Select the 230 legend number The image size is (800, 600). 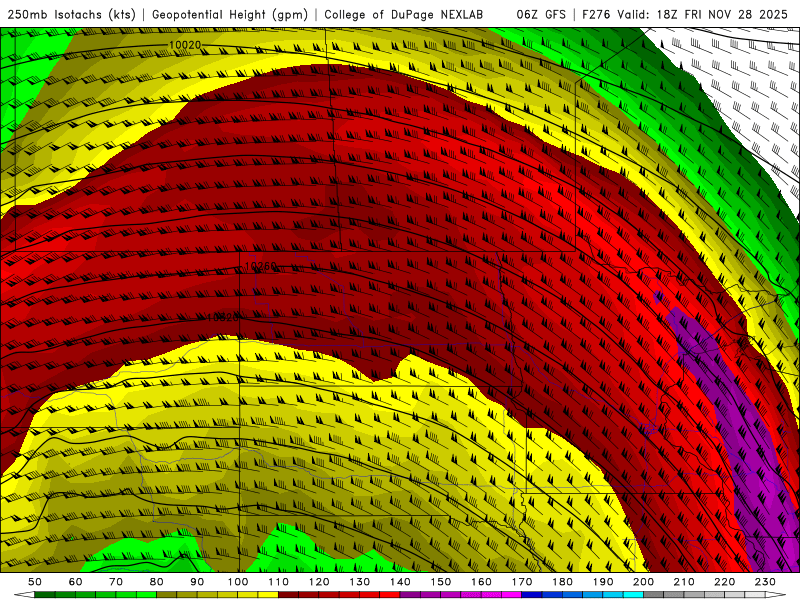point(765,582)
